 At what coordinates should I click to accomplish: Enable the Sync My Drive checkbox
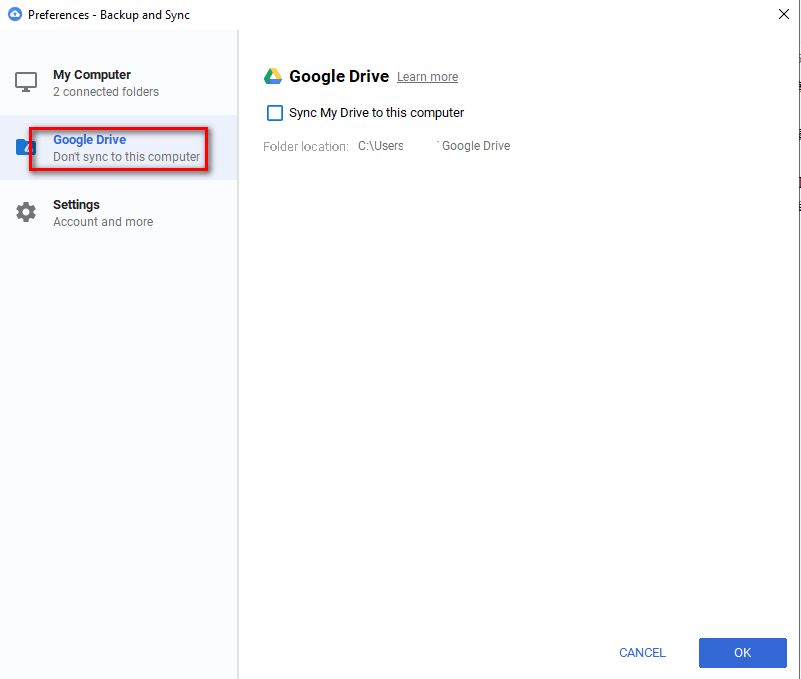coord(275,113)
